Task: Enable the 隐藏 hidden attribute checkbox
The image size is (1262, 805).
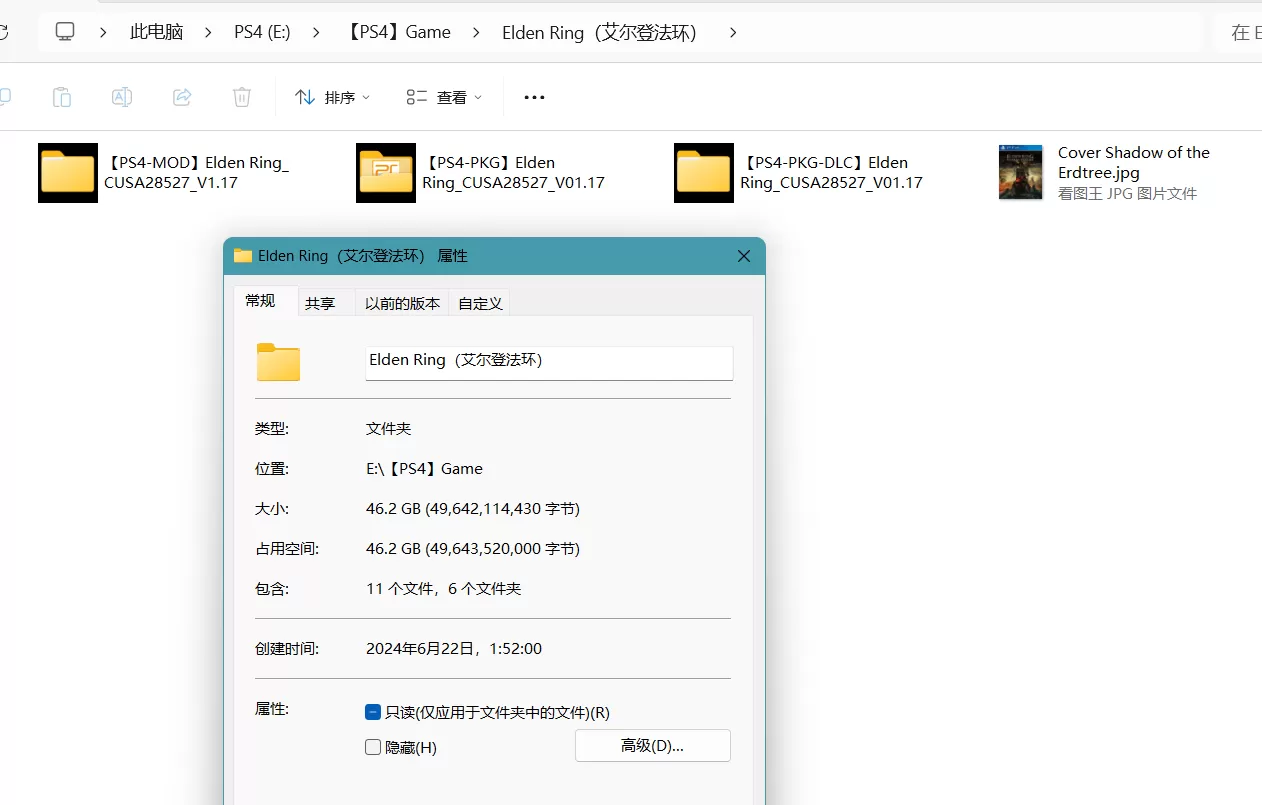Action: (x=372, y=746)
